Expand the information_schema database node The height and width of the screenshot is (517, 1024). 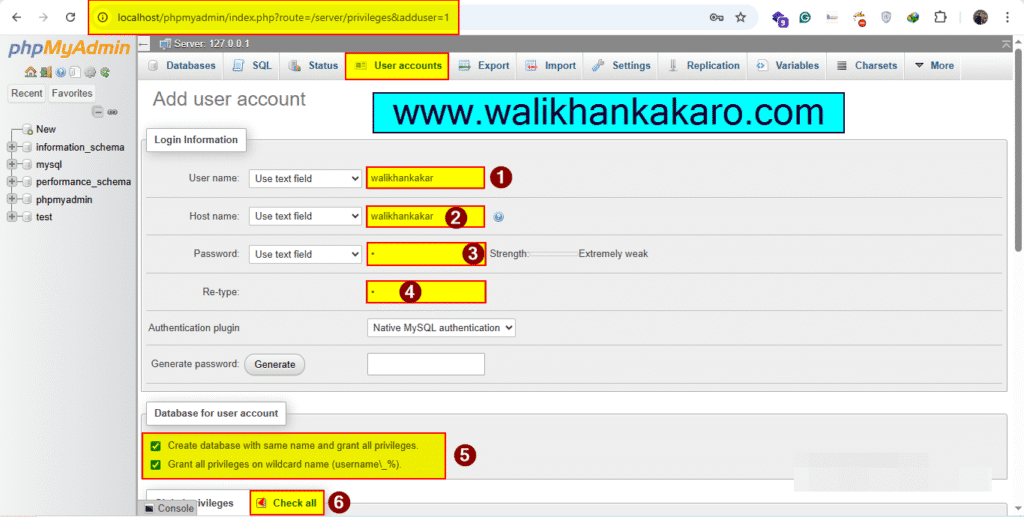12,147
